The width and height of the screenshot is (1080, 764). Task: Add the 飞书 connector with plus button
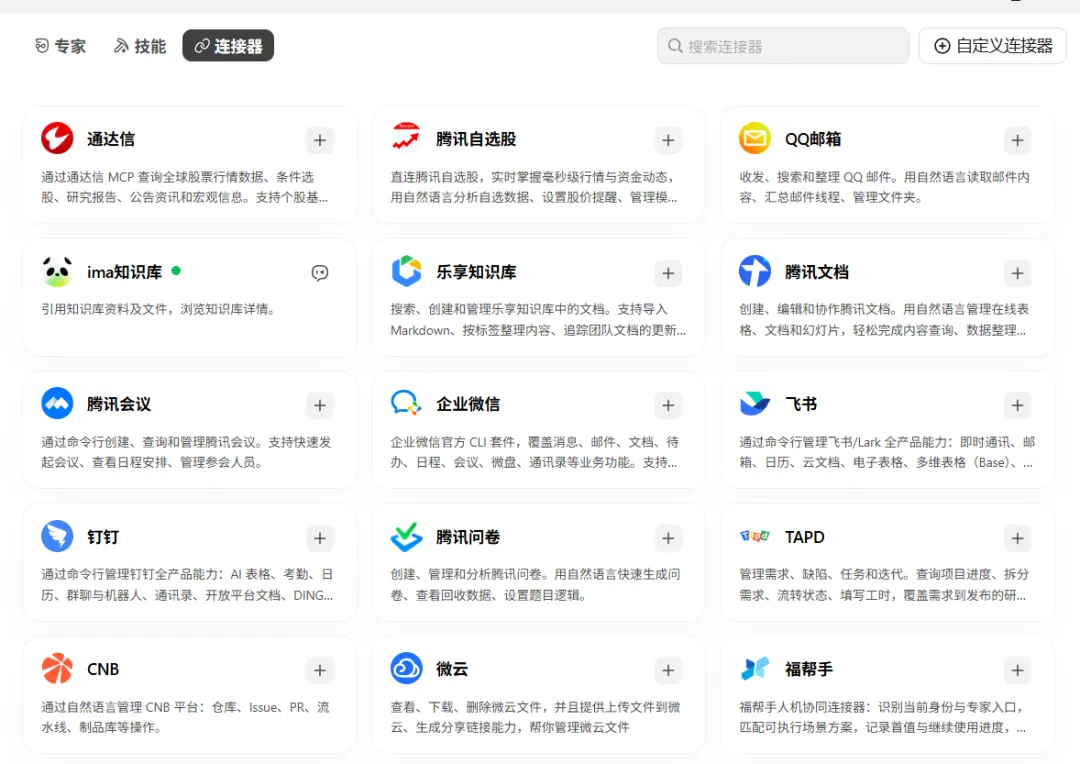(x=1017, y=405)
